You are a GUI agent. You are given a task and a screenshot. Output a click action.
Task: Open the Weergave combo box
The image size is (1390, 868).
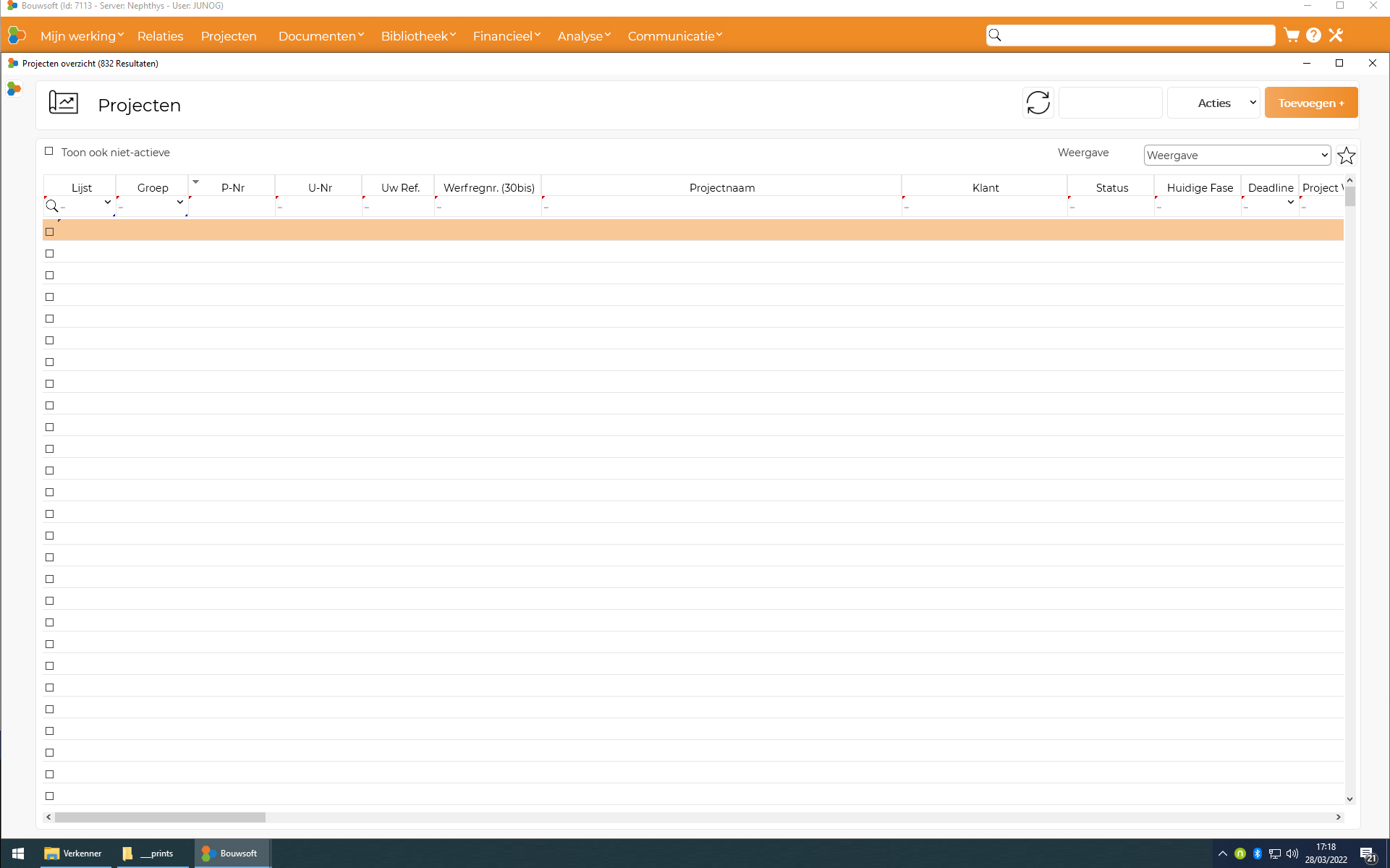click(x=1237, y=155)
